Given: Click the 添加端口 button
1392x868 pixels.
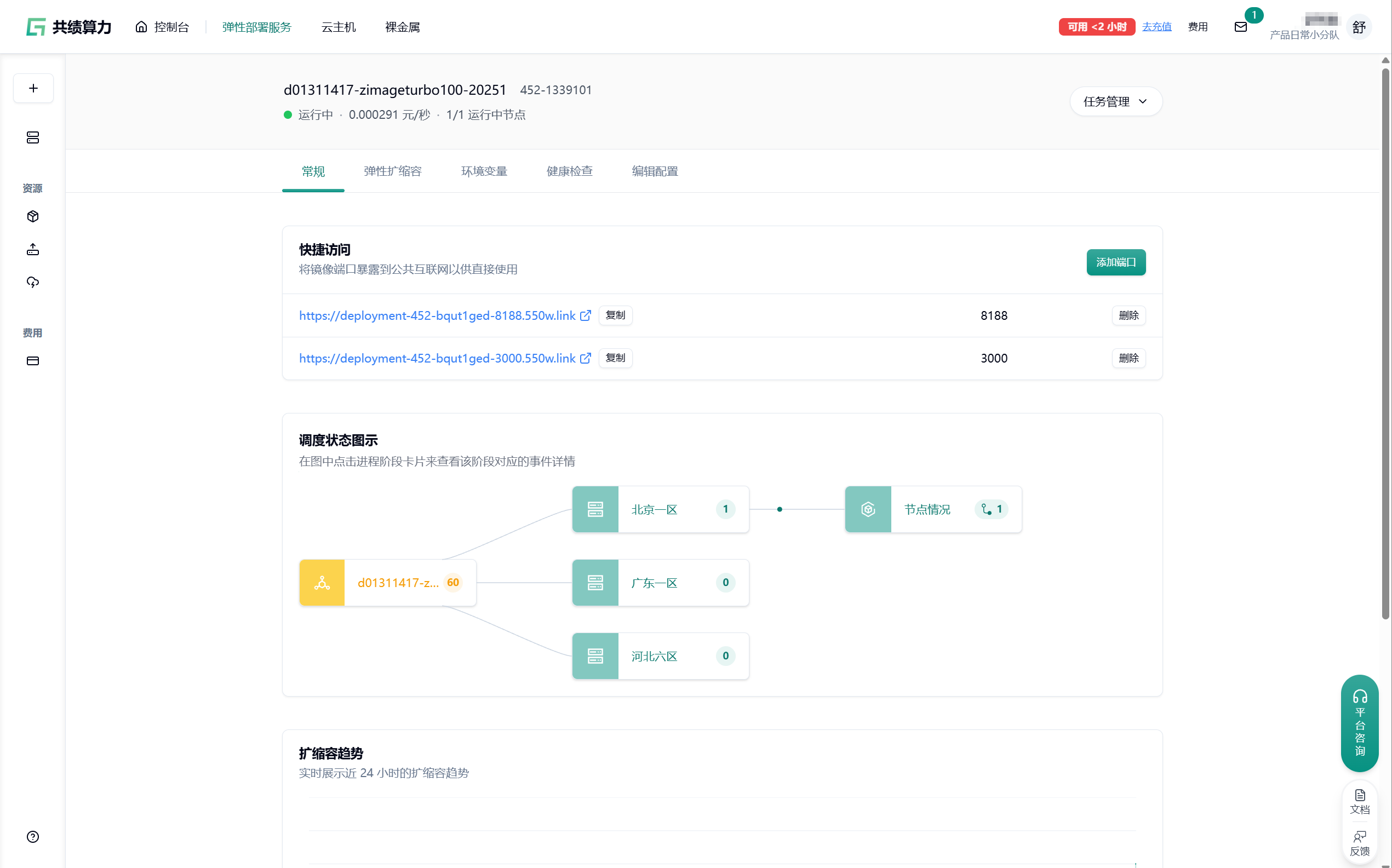Looking at the screenshot, I should click(1115, 262).
